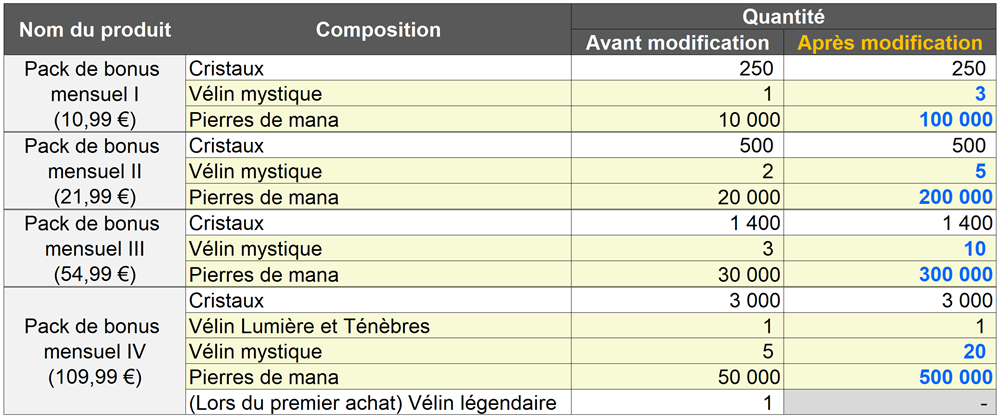Click the orange "Après modification" header
Viewport: 1000px width, 418px height.
click(x=889, y=43)
